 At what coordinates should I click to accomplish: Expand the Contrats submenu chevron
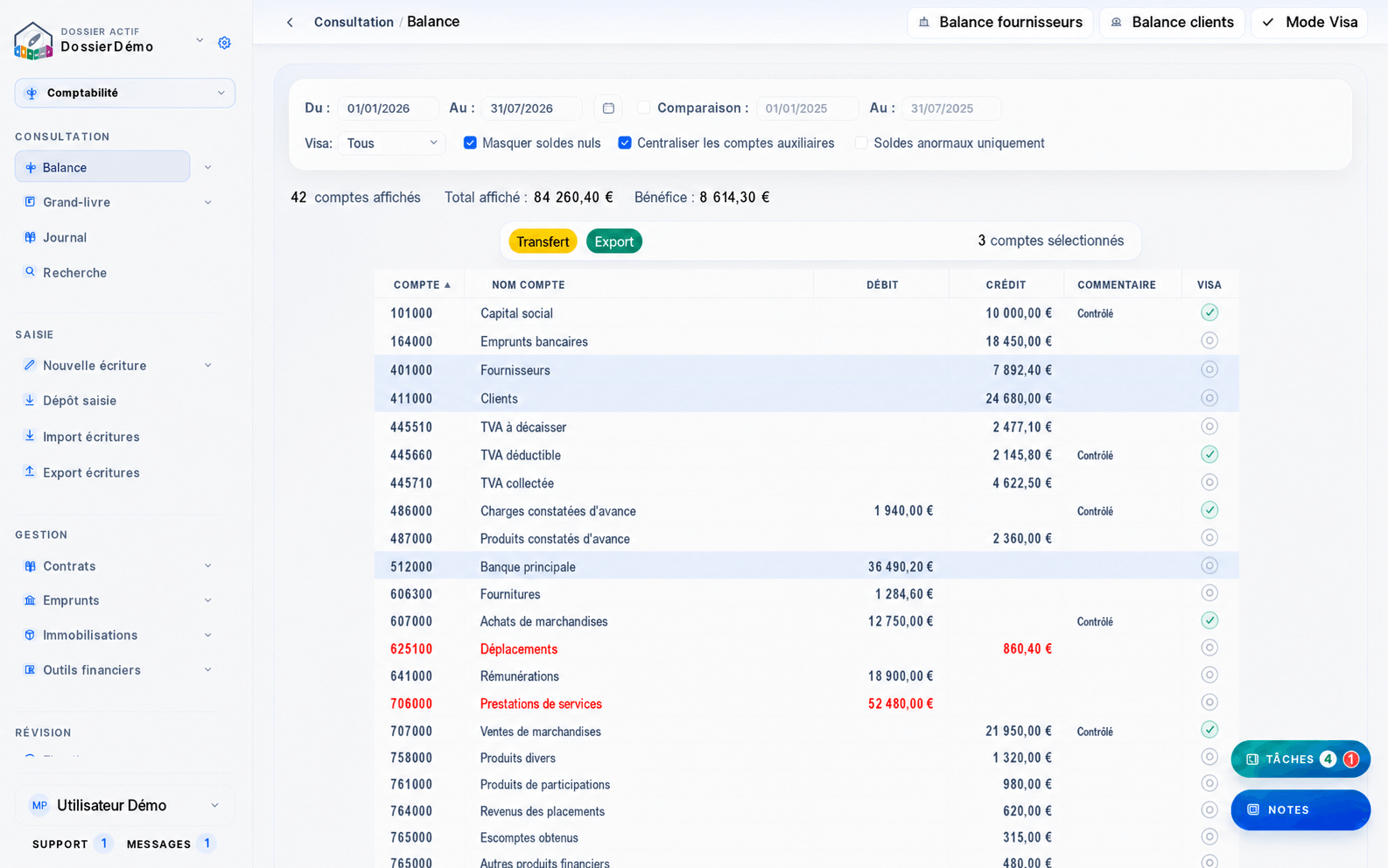point(208,566)
